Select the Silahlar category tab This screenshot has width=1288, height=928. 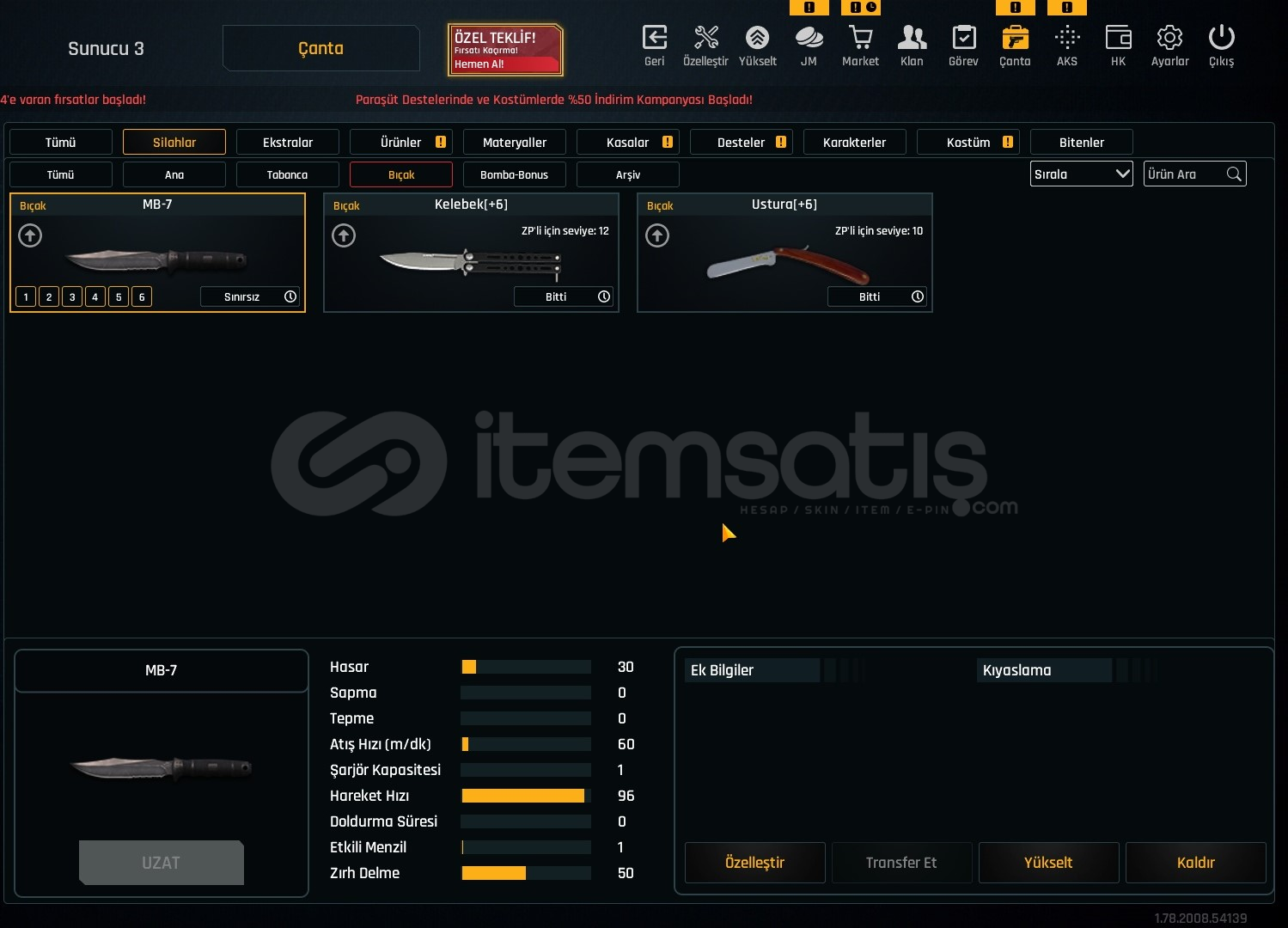(x=174, y=142)
